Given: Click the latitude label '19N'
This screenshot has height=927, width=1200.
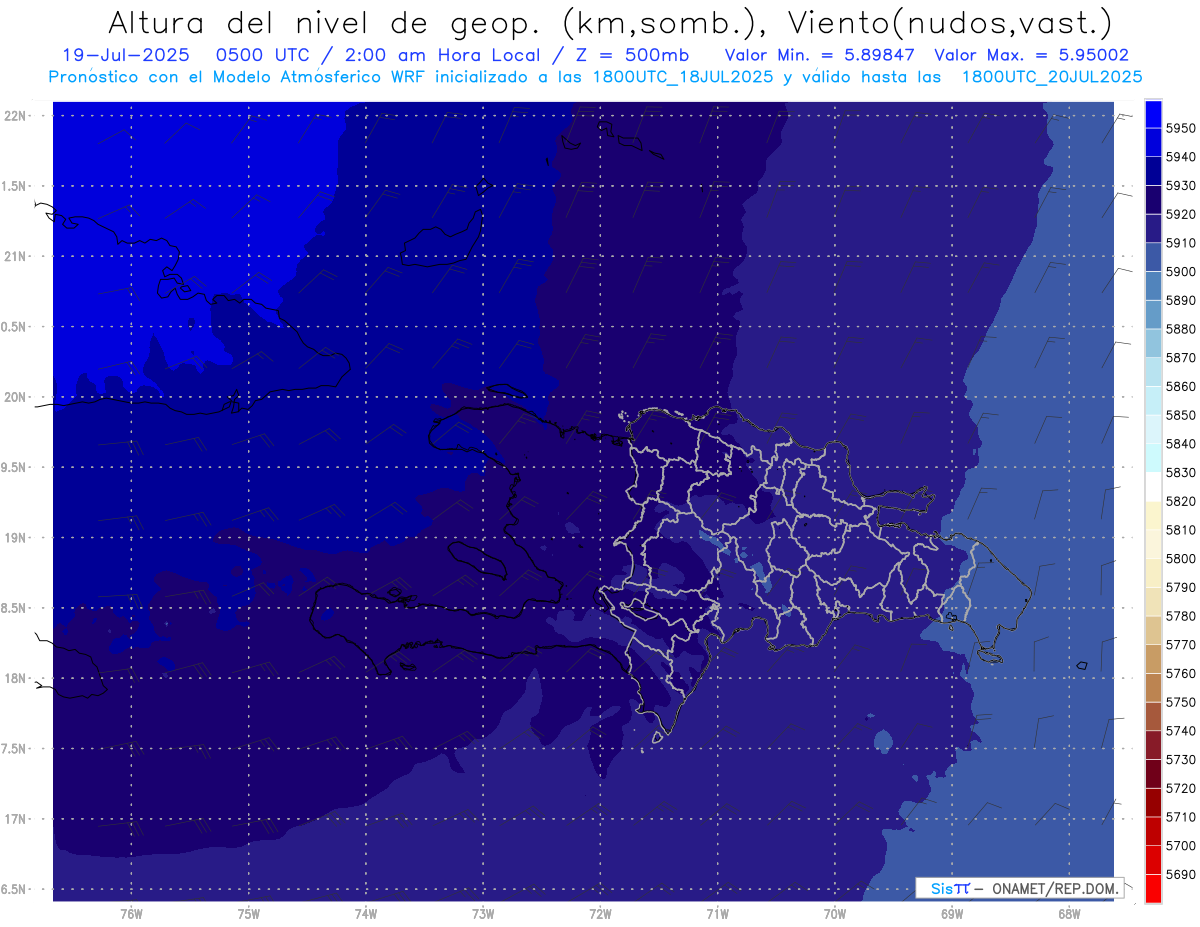Looking at the screenshot, I should tap(16, 537).
